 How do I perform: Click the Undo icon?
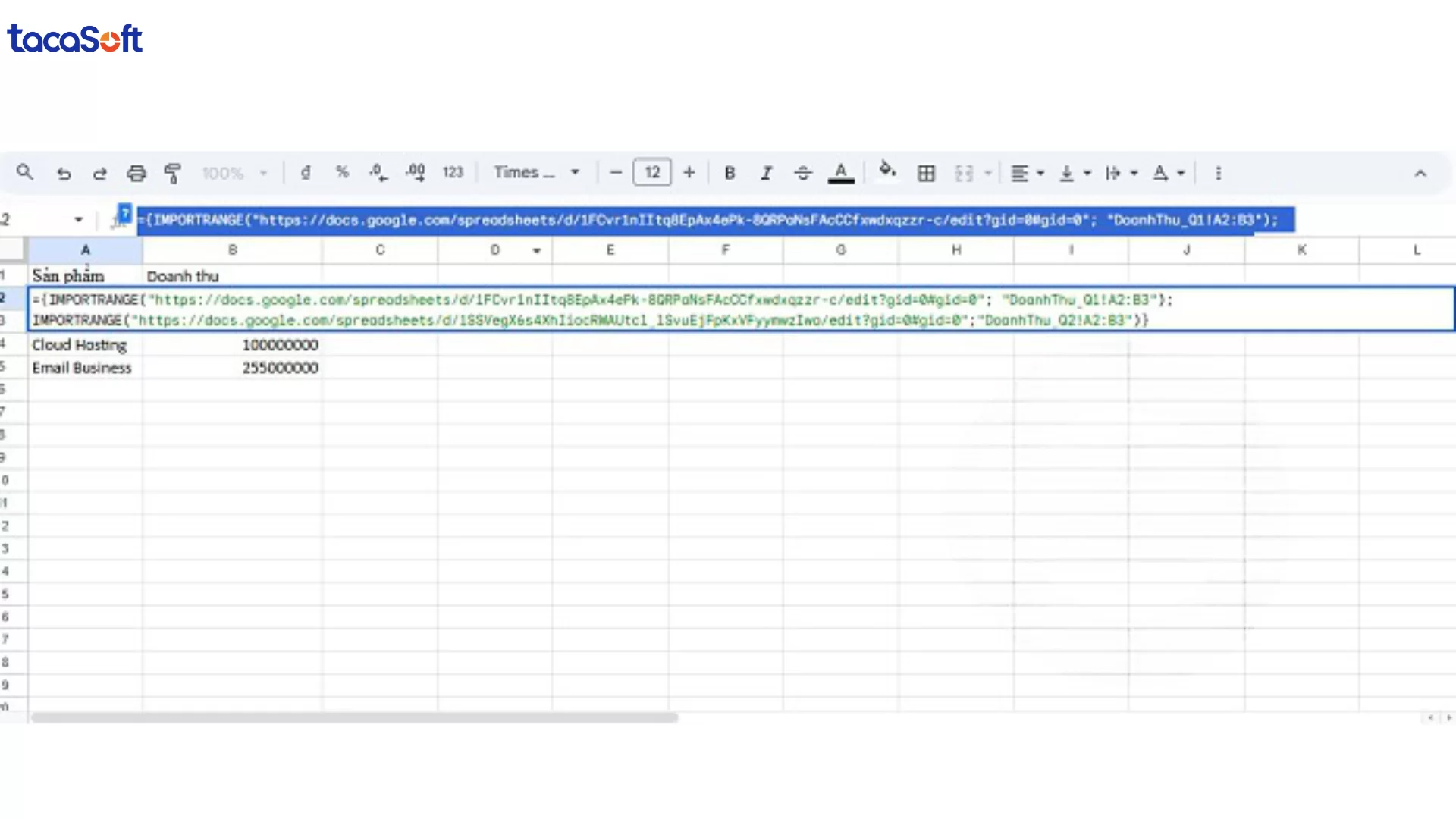pos(64,172)
